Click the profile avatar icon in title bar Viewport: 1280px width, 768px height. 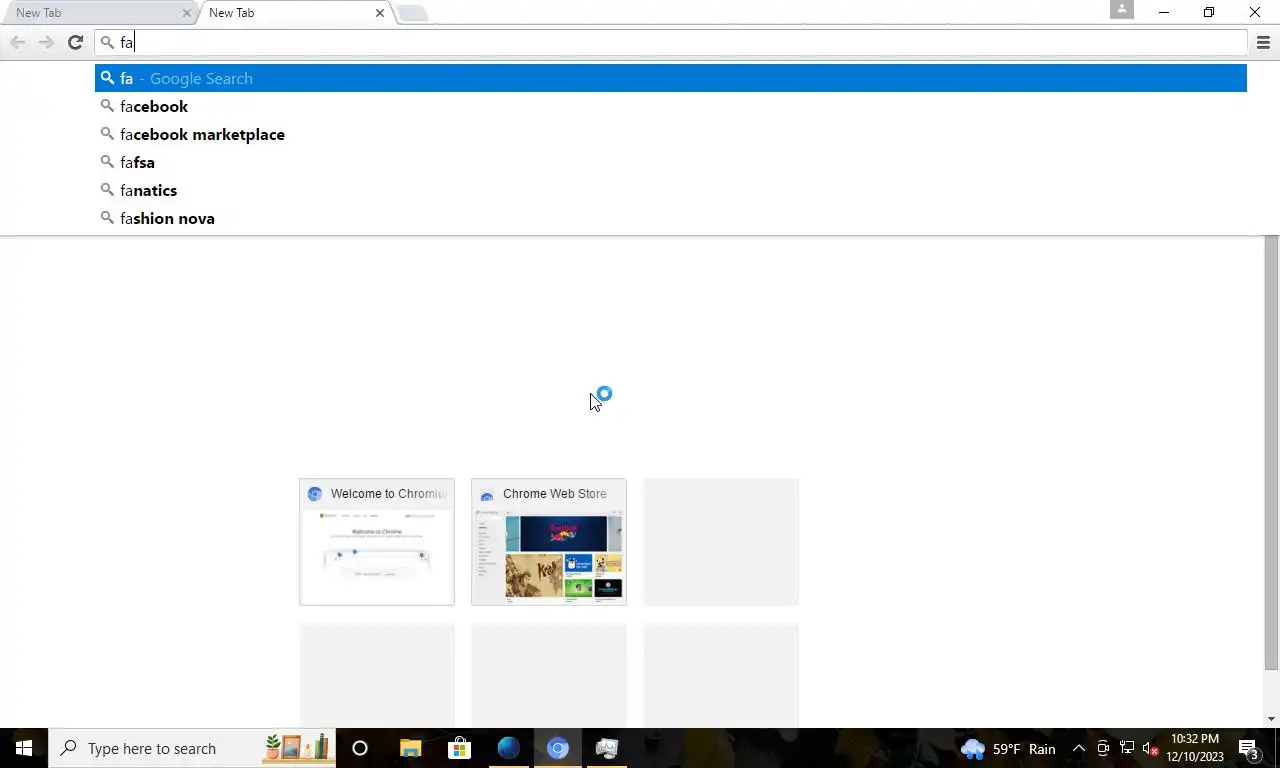point(1122,10)
